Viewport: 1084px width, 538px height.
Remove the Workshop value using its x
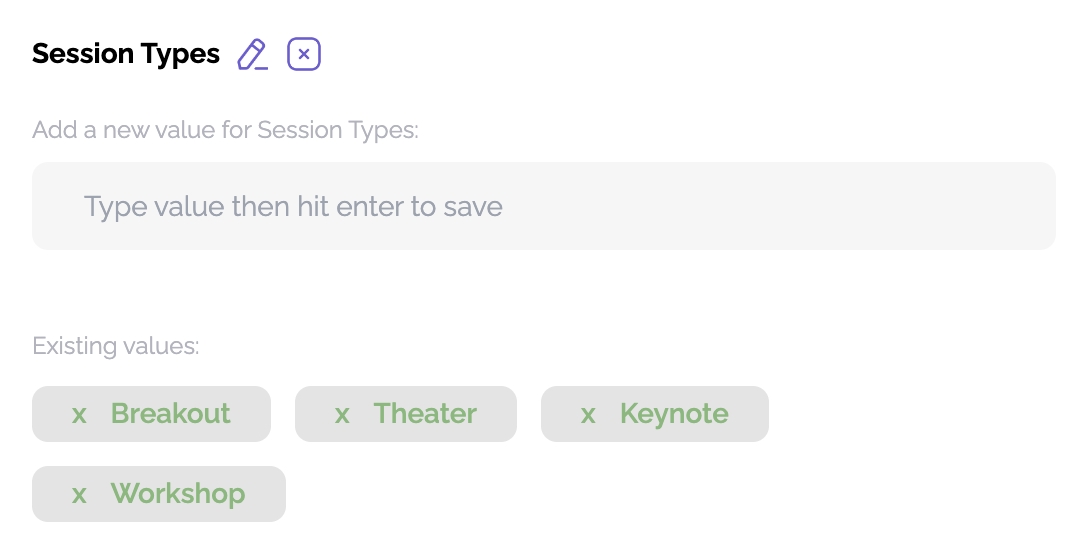pyautogui.click(x=79, y=494)
